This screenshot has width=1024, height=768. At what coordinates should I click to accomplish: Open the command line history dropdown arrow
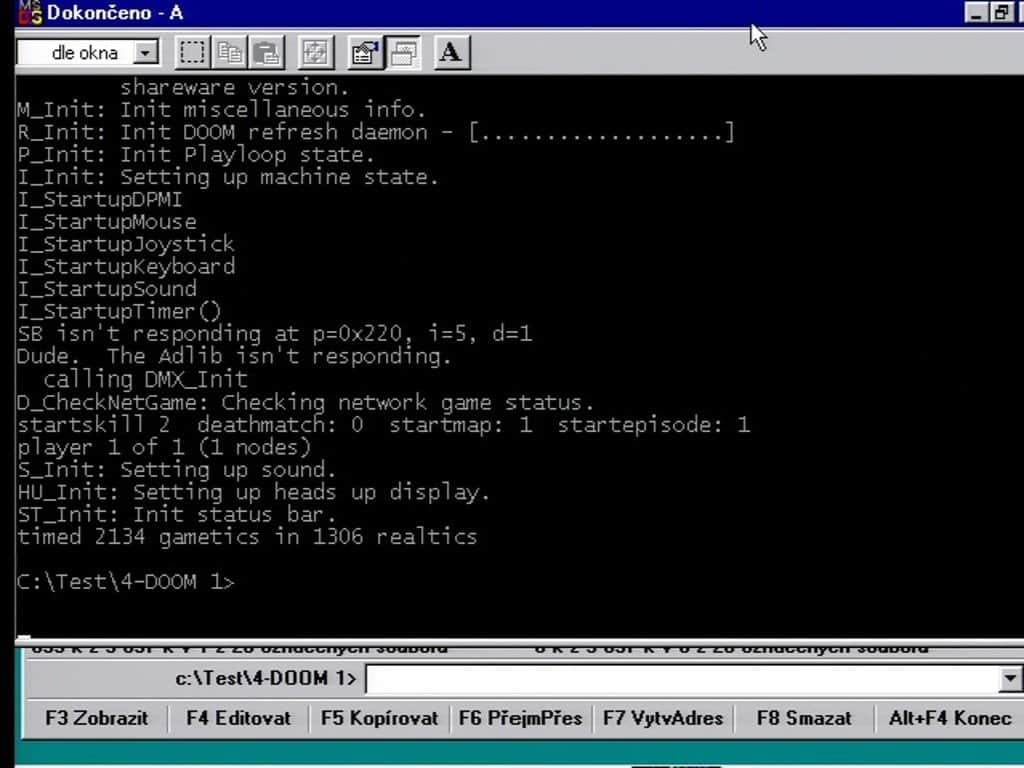click(1010, 679)
